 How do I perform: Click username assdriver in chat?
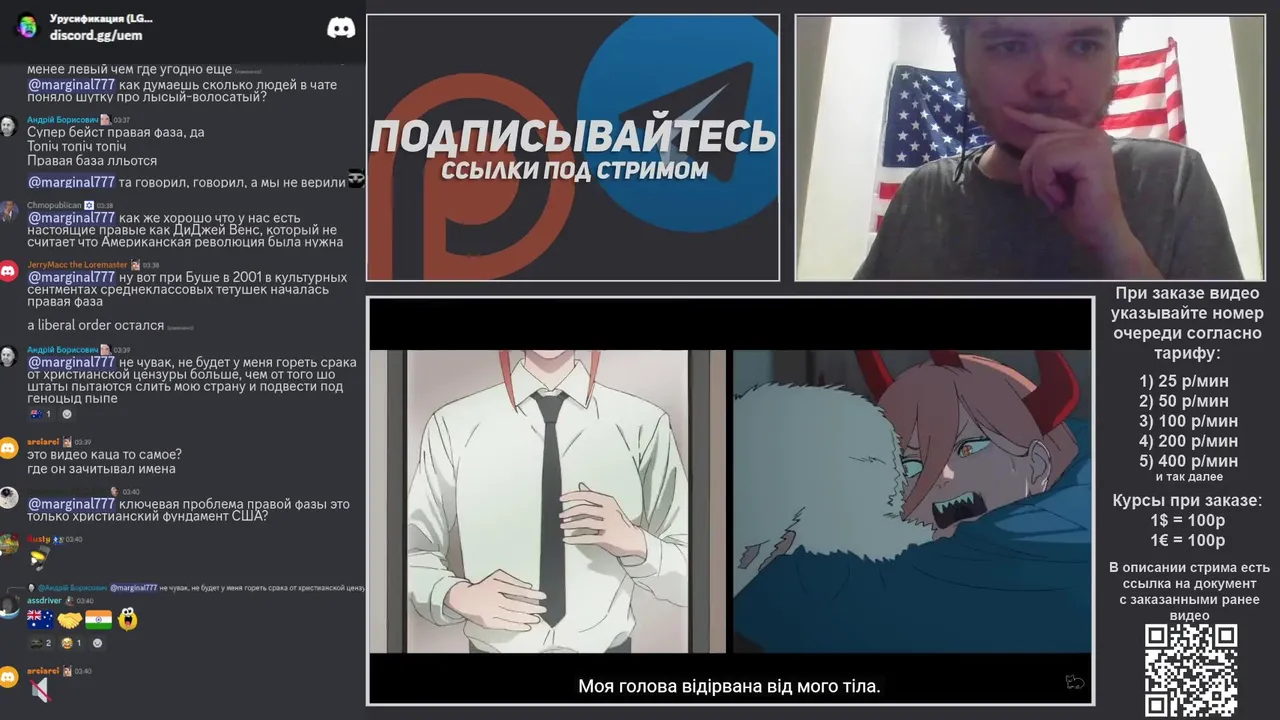pyautogui.click(x=44, y=601)
